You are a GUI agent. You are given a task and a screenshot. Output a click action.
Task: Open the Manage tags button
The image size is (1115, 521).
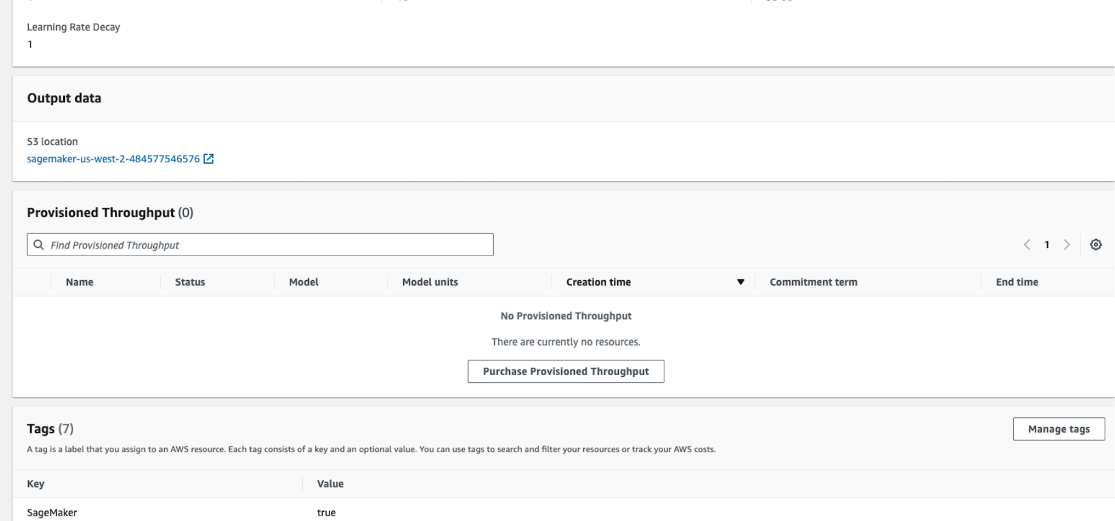(x=1058, y=428)
